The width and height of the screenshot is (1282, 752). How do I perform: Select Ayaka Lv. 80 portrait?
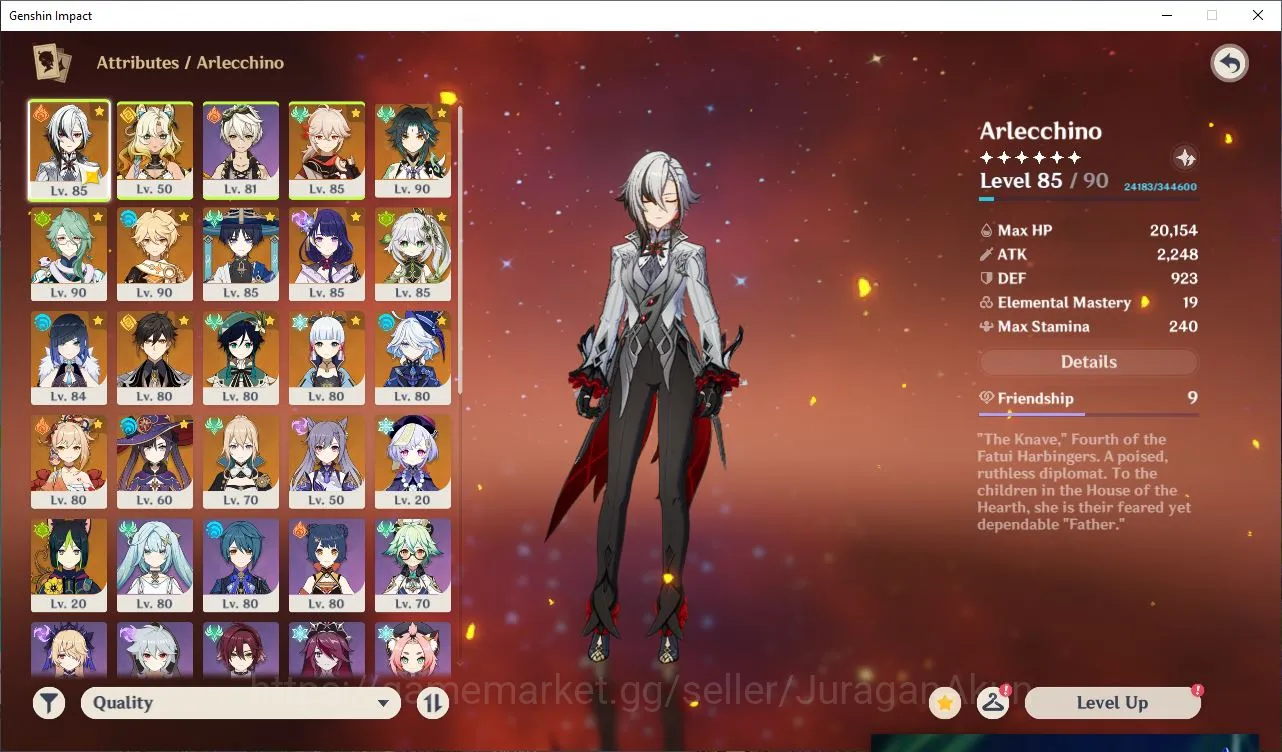[x=327, y=358]
